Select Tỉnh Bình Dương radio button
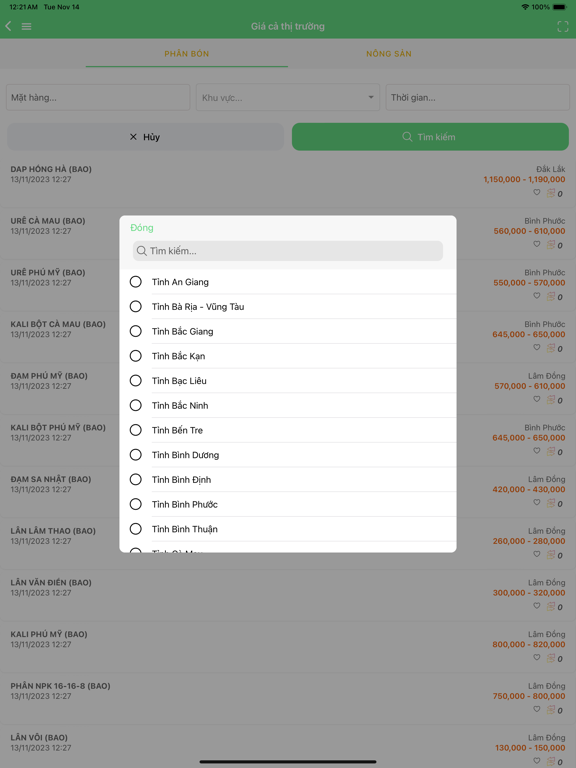The height and width of the screenshot is (768, 576). coord(136,455)
